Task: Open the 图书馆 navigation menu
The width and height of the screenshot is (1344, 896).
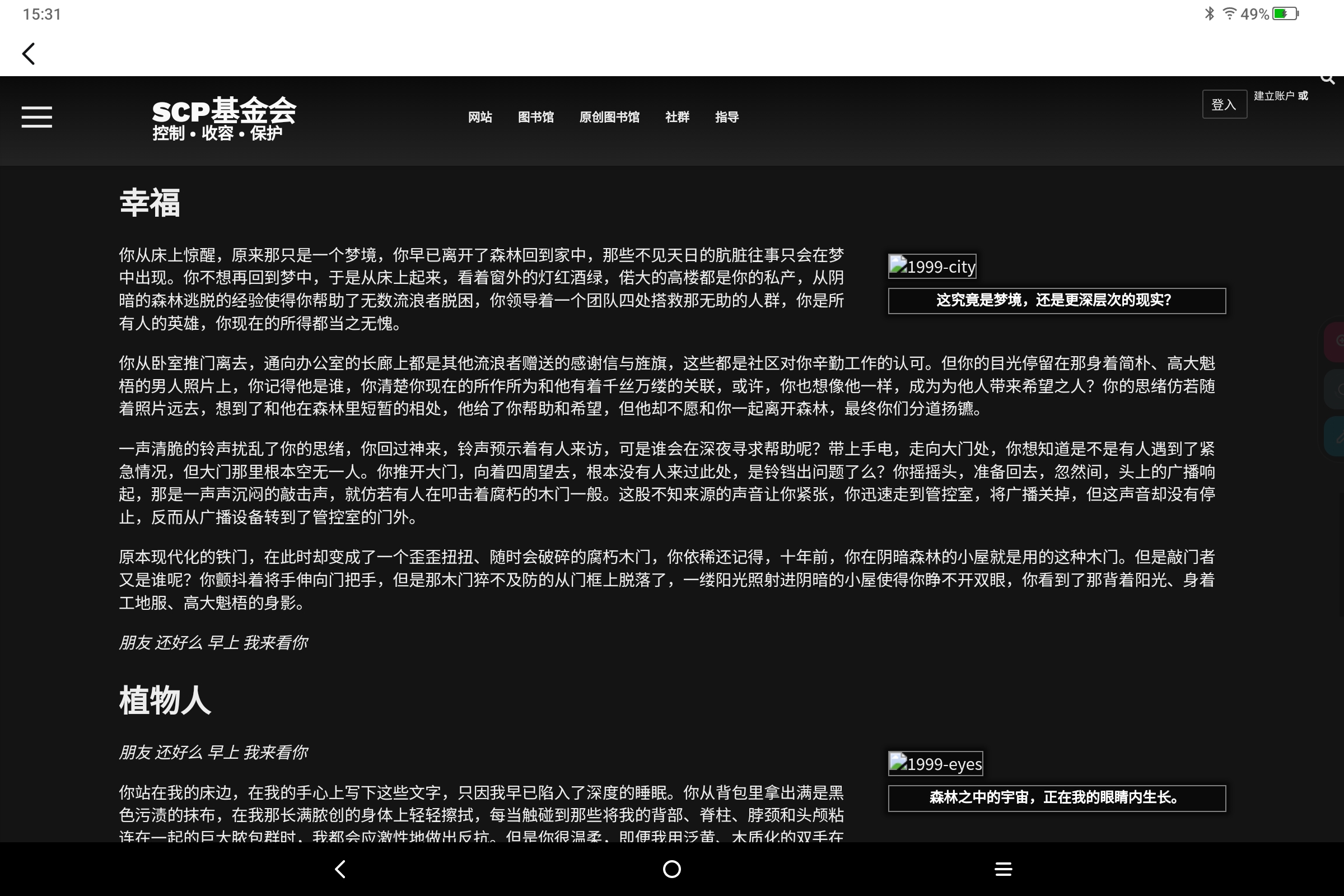Action: tap(536, 117)
